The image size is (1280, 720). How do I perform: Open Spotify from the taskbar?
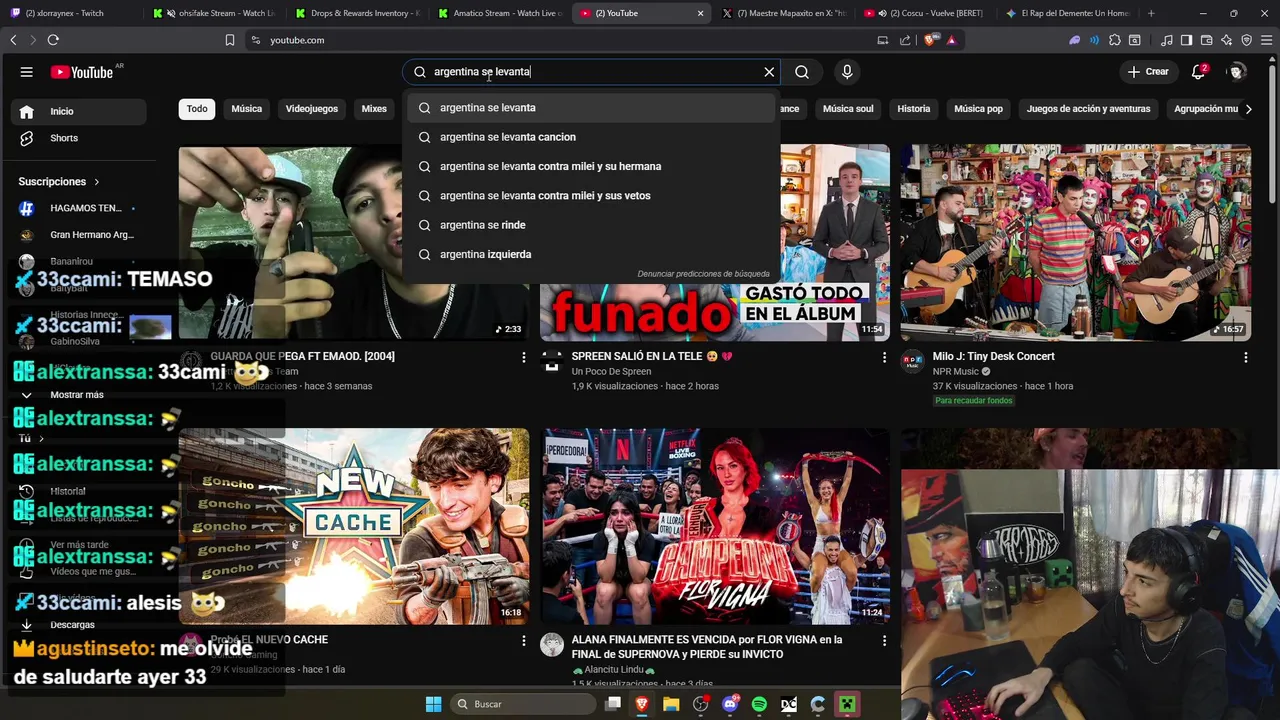click(x=759, y=704)
